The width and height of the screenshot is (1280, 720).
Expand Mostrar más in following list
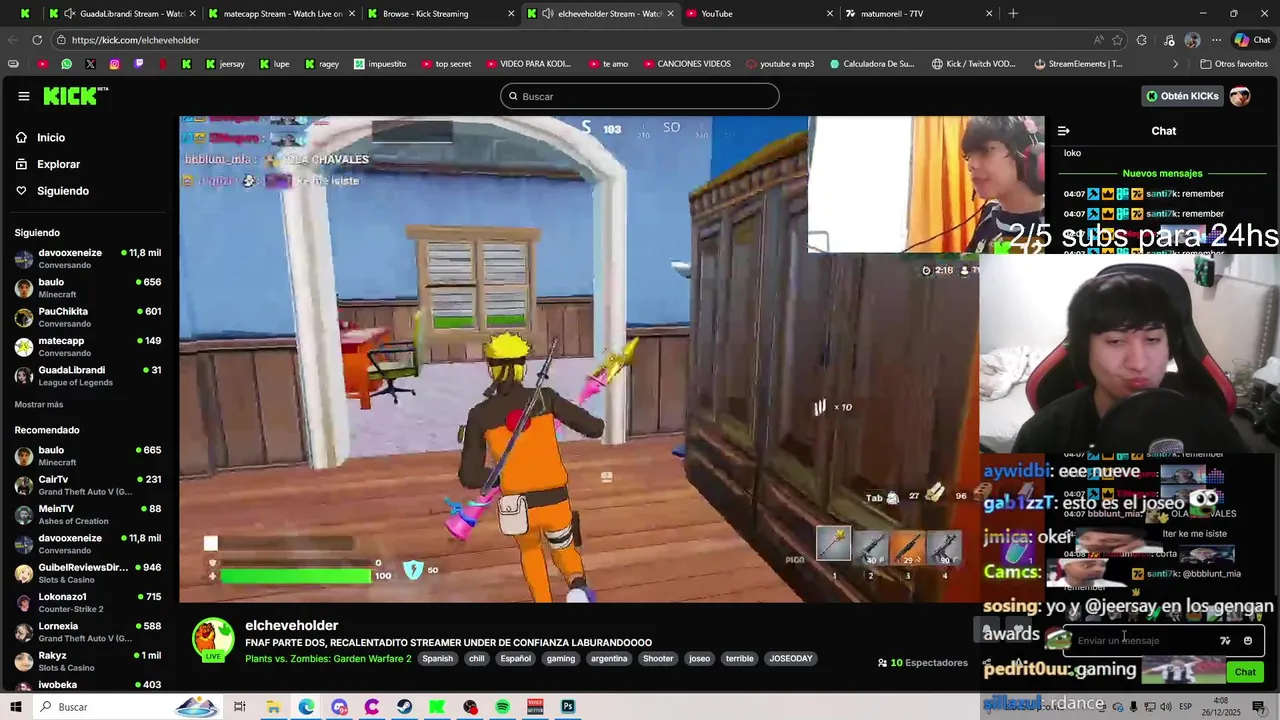pos(39,405)
